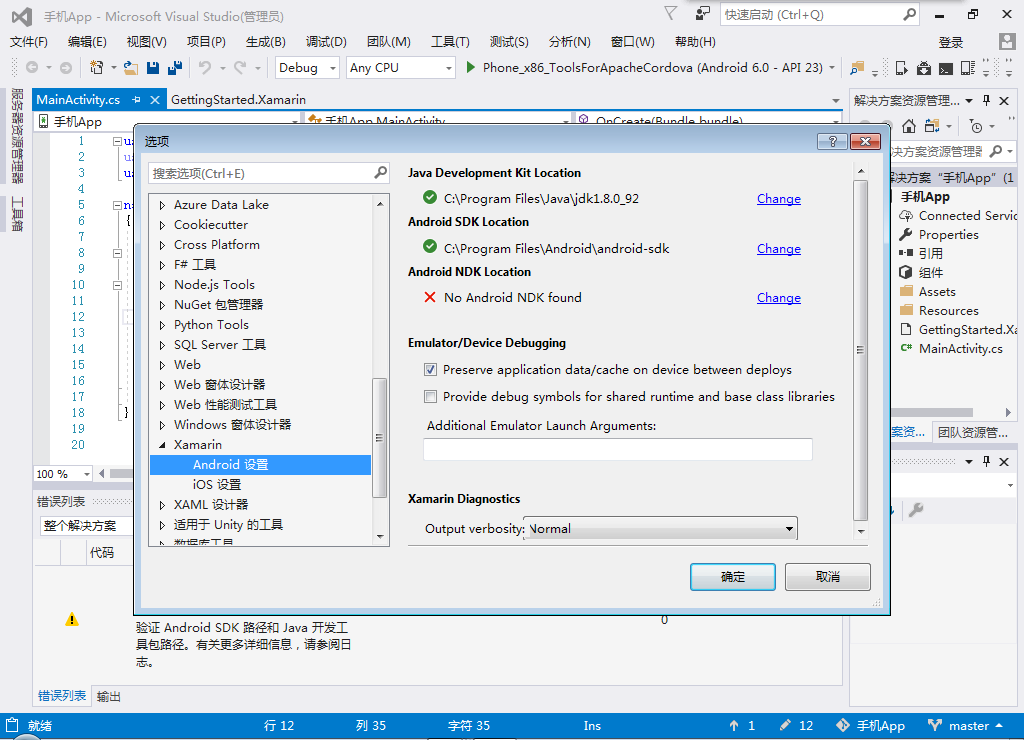Switch to the 团队资源管理器 tab

click(x=972, y=432)
